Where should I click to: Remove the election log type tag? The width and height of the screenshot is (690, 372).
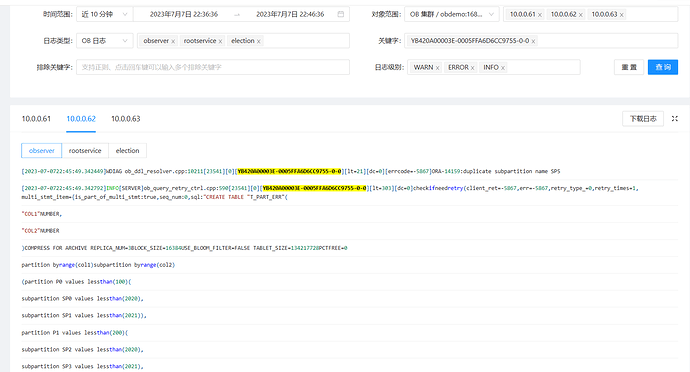pyautogui.click(x=259, y=41)
